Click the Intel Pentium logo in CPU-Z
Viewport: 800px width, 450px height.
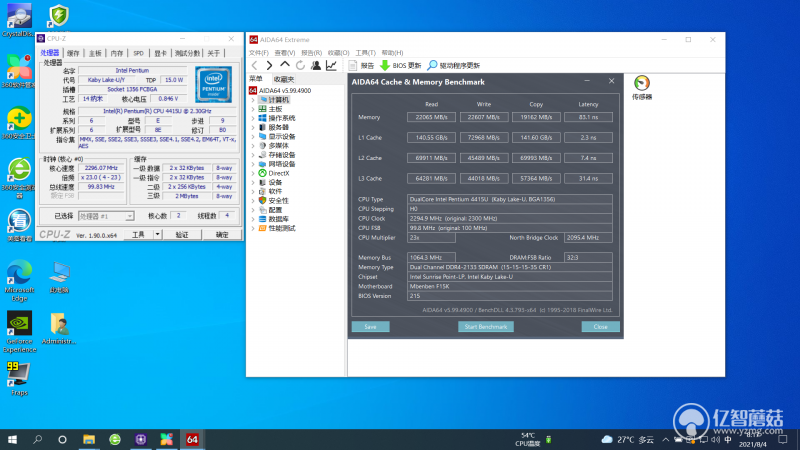213,84
